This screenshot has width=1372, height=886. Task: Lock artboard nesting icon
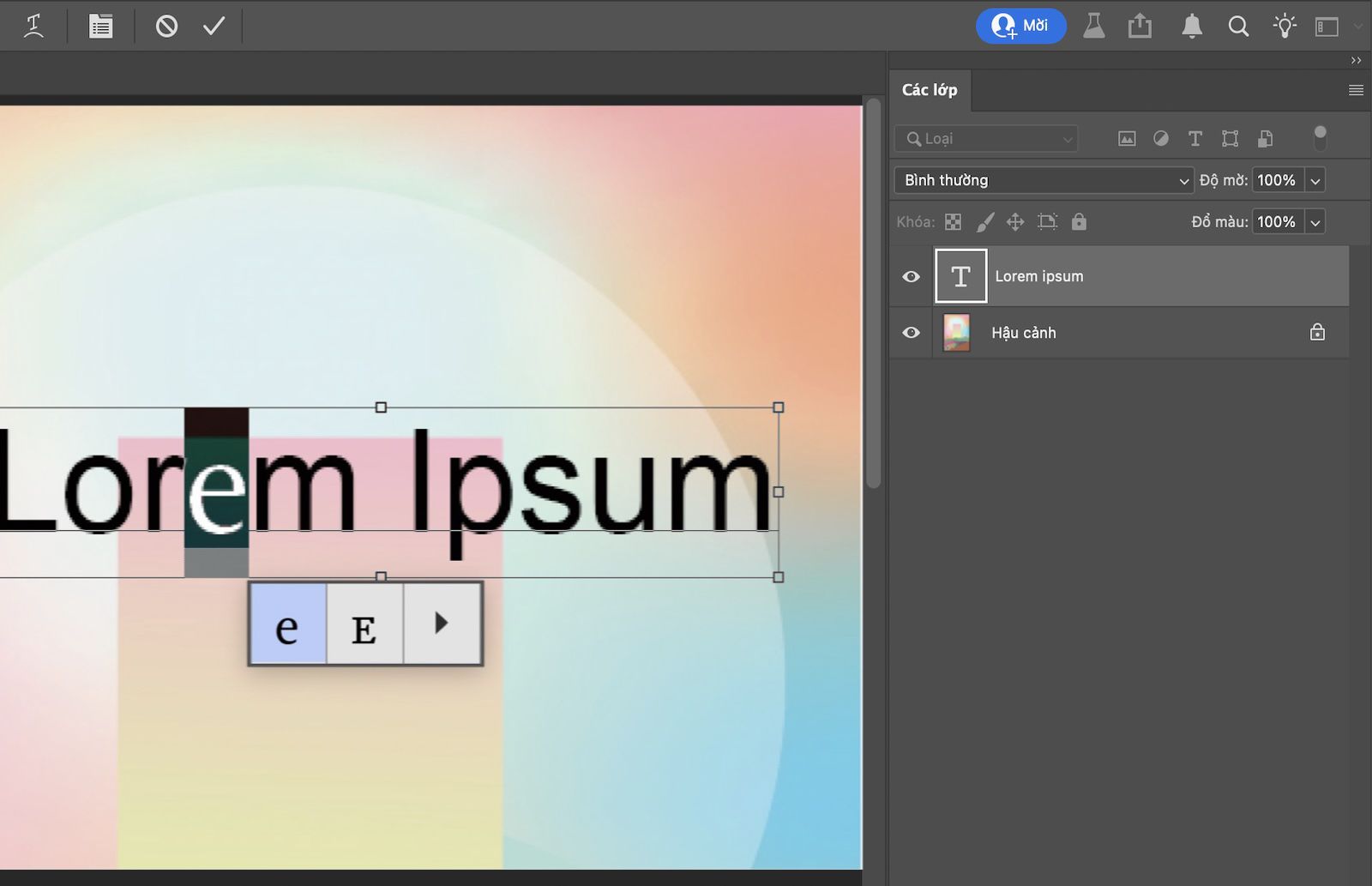coord(1047,222)
